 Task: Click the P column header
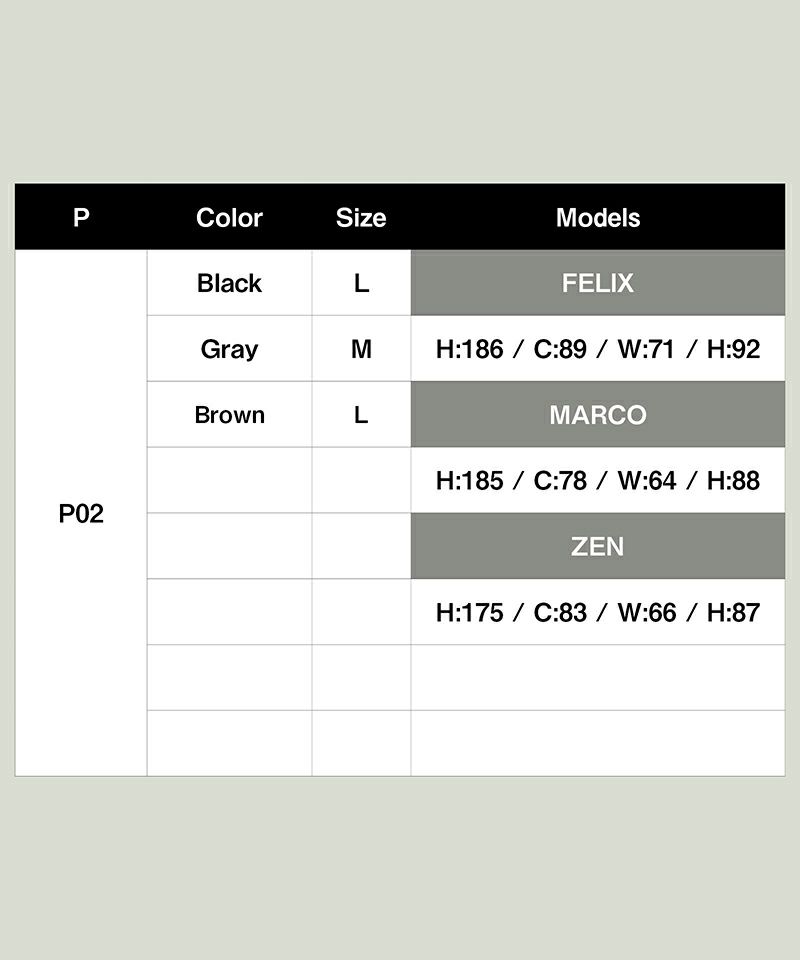tap(81, 217)
